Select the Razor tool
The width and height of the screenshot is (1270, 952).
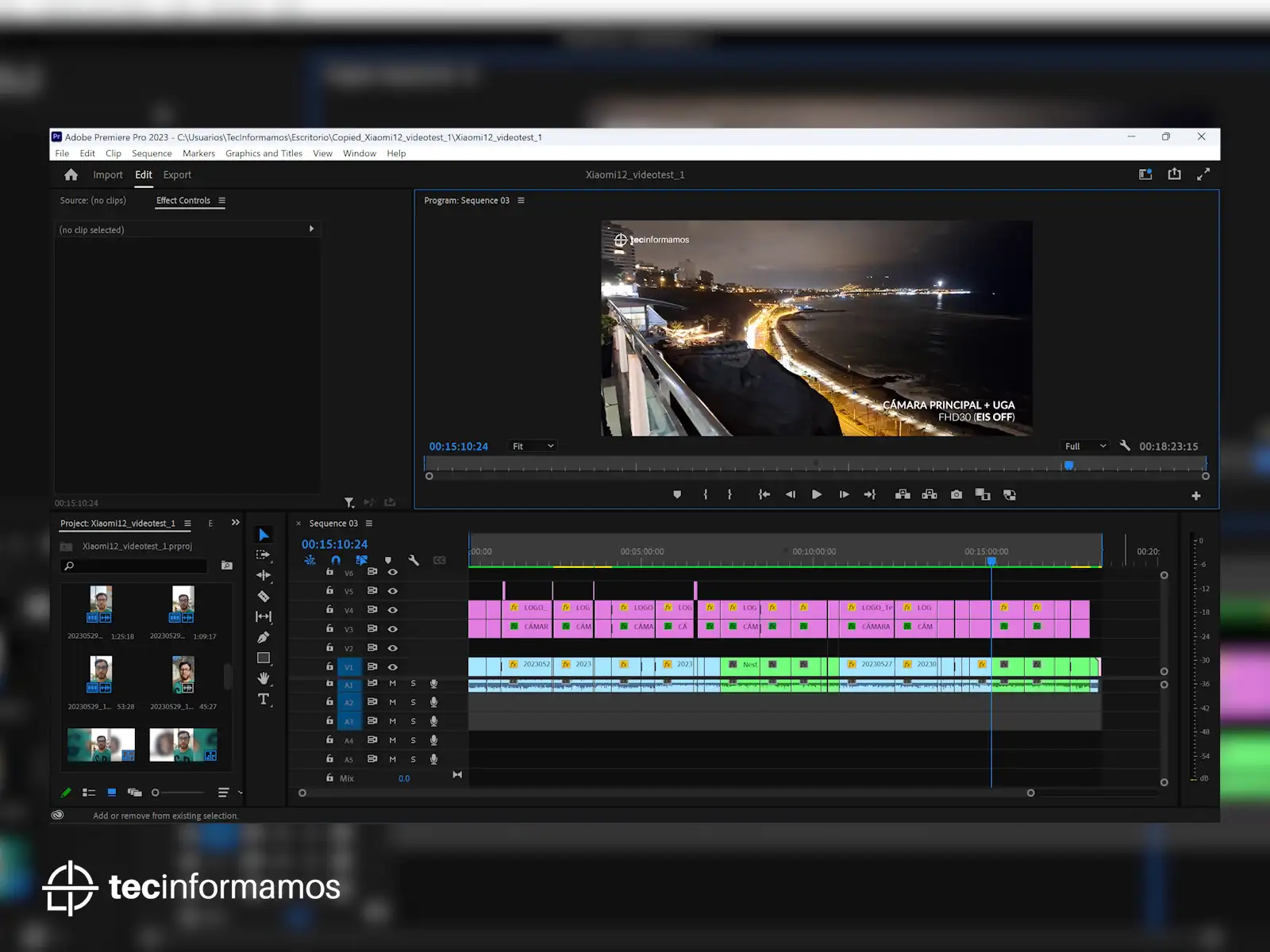264,597
